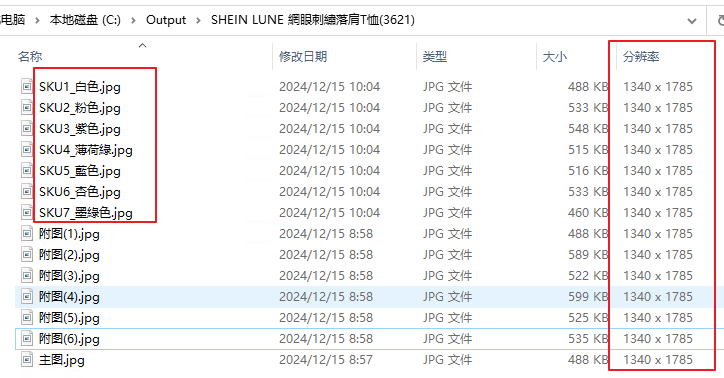Viewport: 724px width, 378px height.
Task: Click the JPG file icon of 附图(5).jpg
Action: [27, 318]
